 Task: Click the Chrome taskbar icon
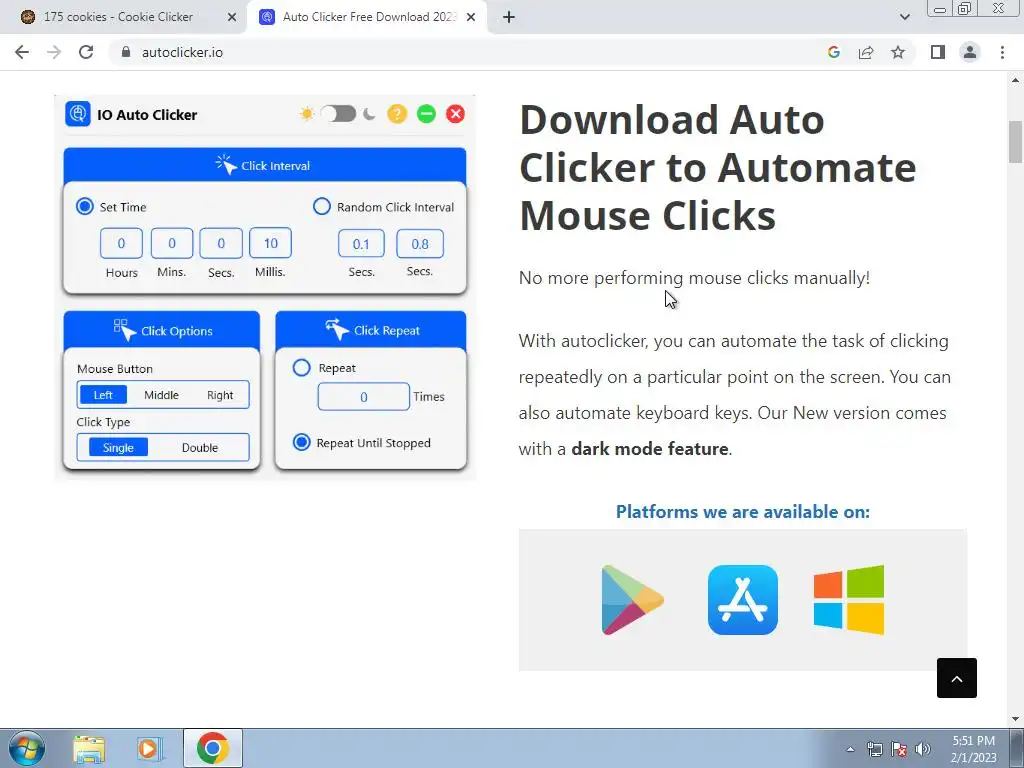(x=212, y=748)
